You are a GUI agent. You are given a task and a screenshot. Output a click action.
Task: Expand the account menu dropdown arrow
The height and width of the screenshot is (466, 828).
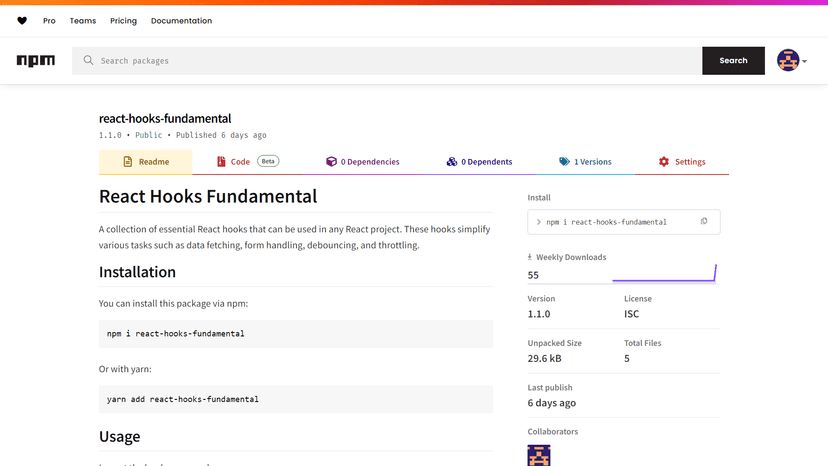[x=806, y=61]
